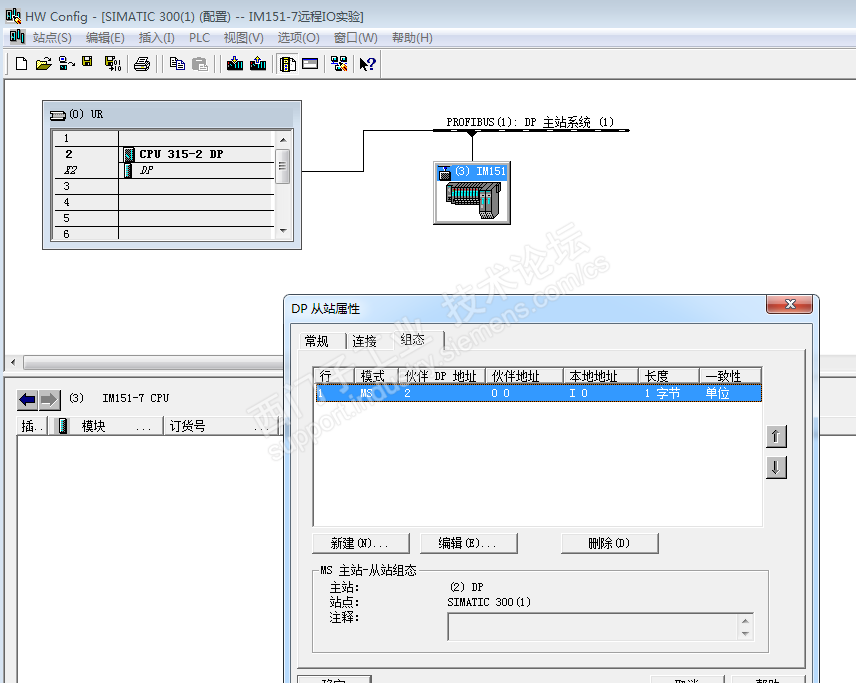The width and height of the screenshot is (856, 683).
Task: Select the CPU 315-2 DP row in rack
Action: point(164,155)
